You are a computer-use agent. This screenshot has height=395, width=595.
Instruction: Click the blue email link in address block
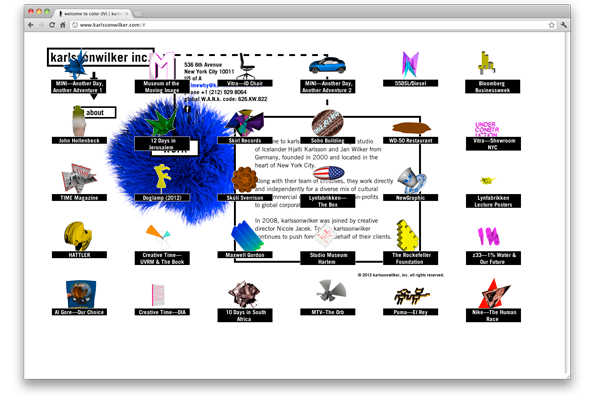coord(205,85)
